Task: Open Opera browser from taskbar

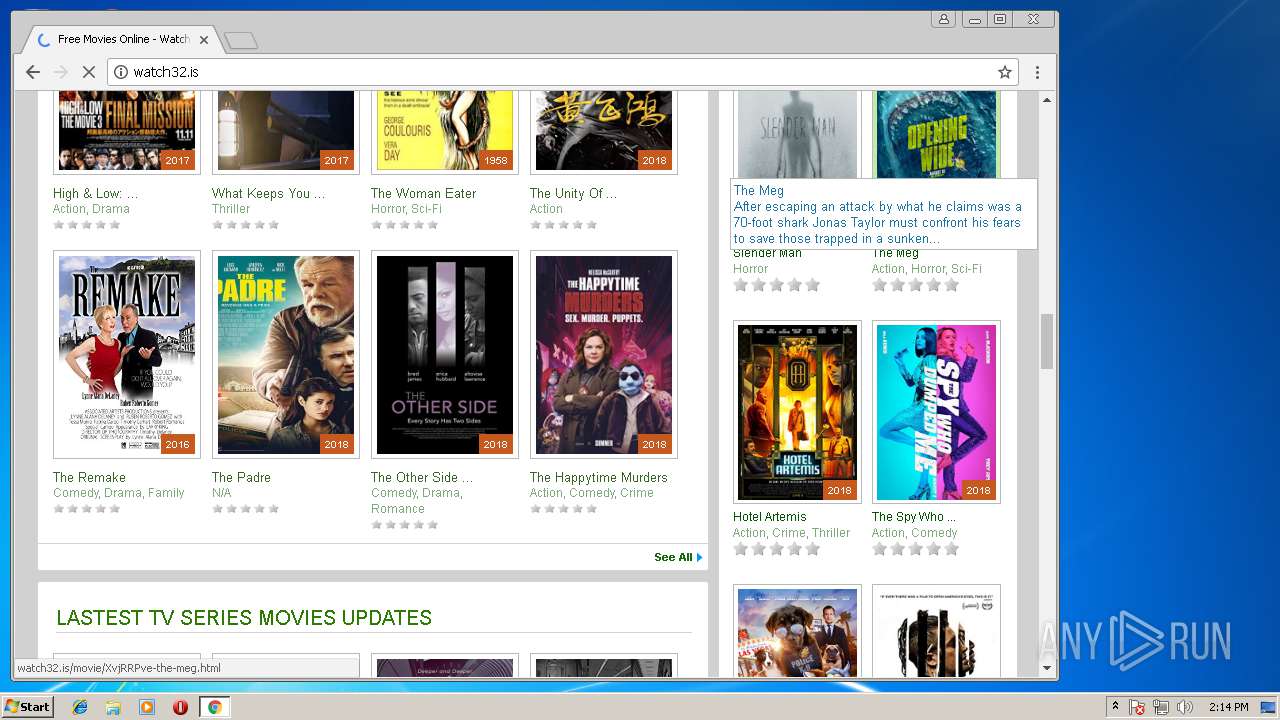Action: (x=180, y=707)
